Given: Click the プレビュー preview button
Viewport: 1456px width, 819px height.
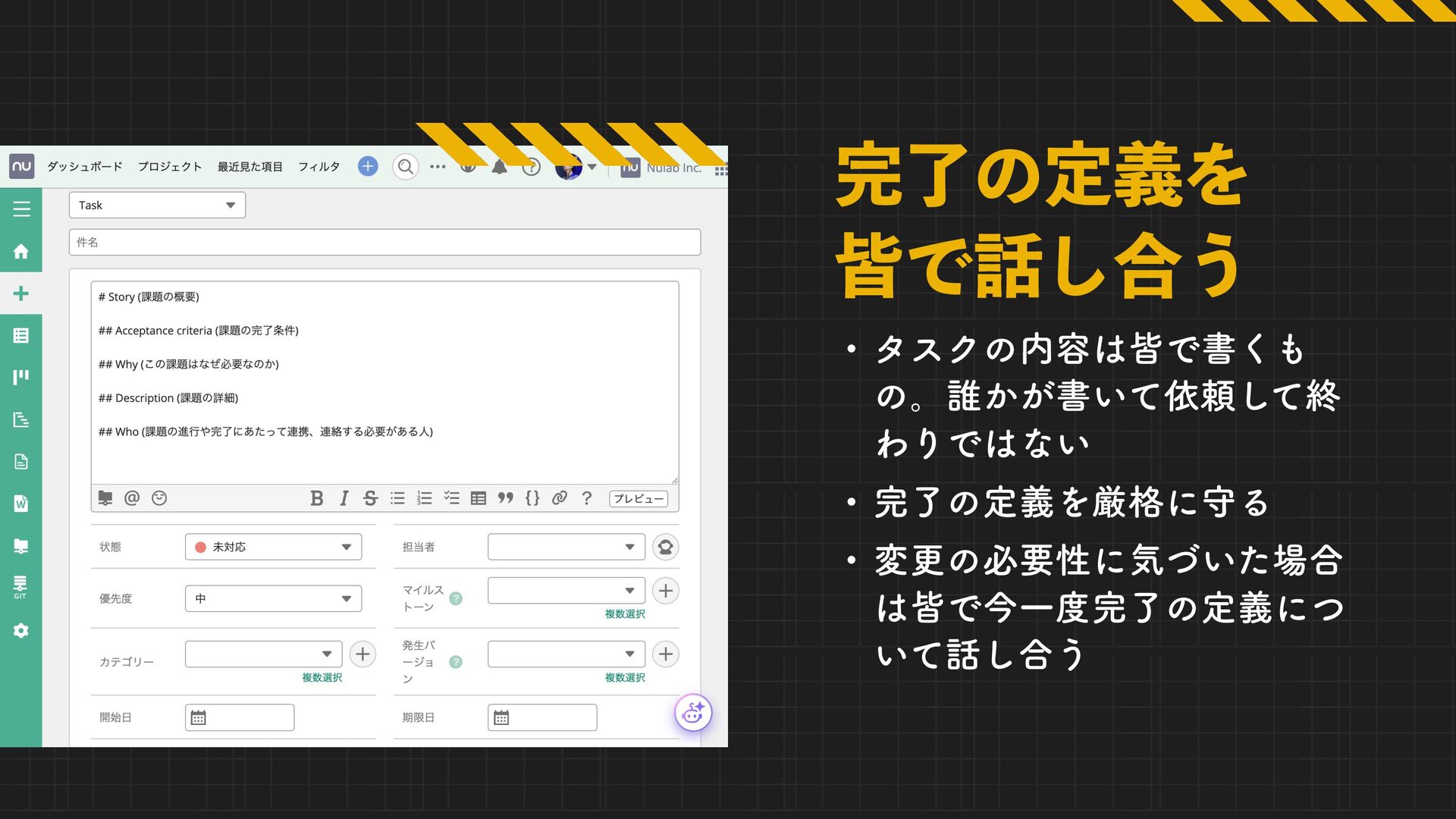Looking at the screenshot, I should coord(638,498).
